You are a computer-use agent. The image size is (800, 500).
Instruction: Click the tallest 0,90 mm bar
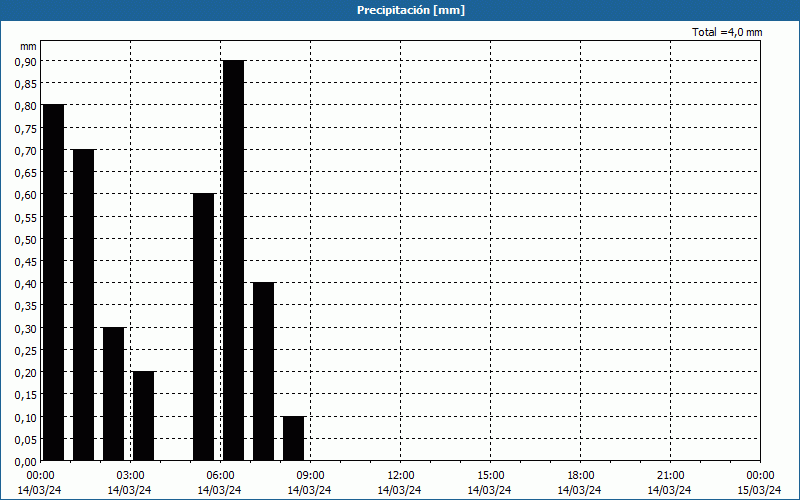pyautogui.click(x=234, y=261)
